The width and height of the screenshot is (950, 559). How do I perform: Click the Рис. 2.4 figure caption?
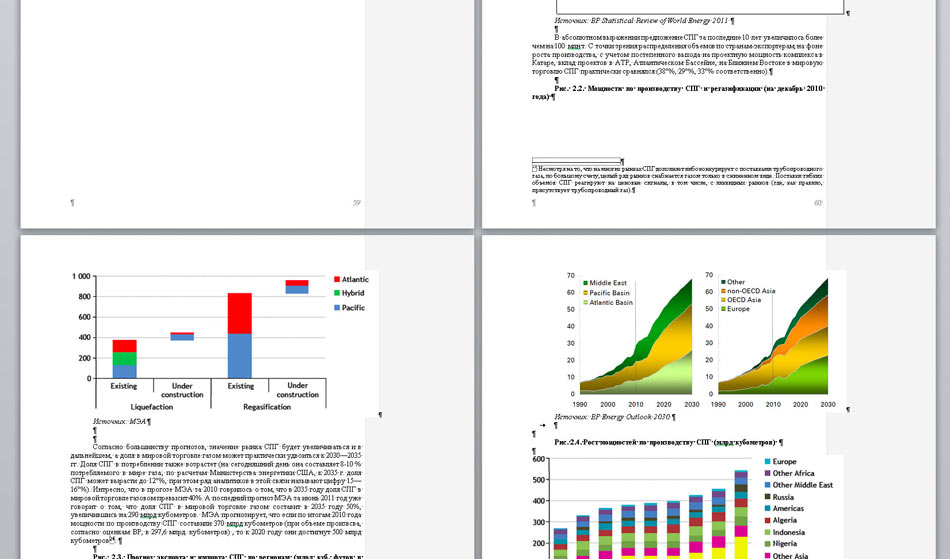point(665,442)
